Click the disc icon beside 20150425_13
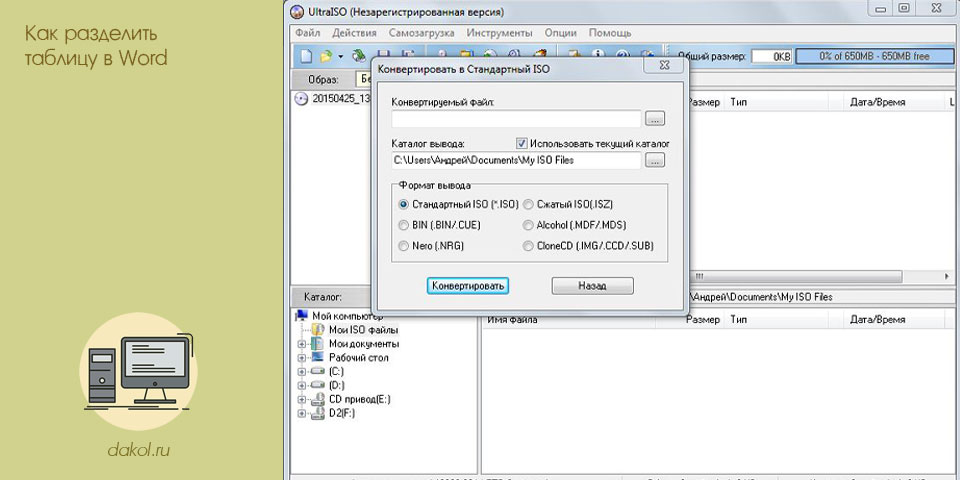Image resolution: width=960 pixels, height=480 pixels. pyautogui.click(x=301, y=99)
